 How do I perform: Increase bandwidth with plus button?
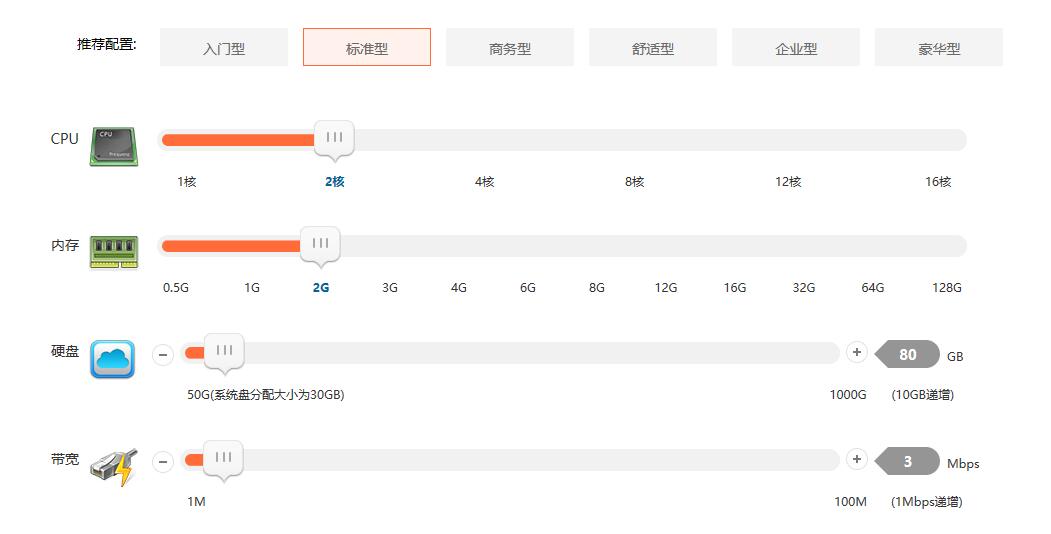click(x=856, y=459)
